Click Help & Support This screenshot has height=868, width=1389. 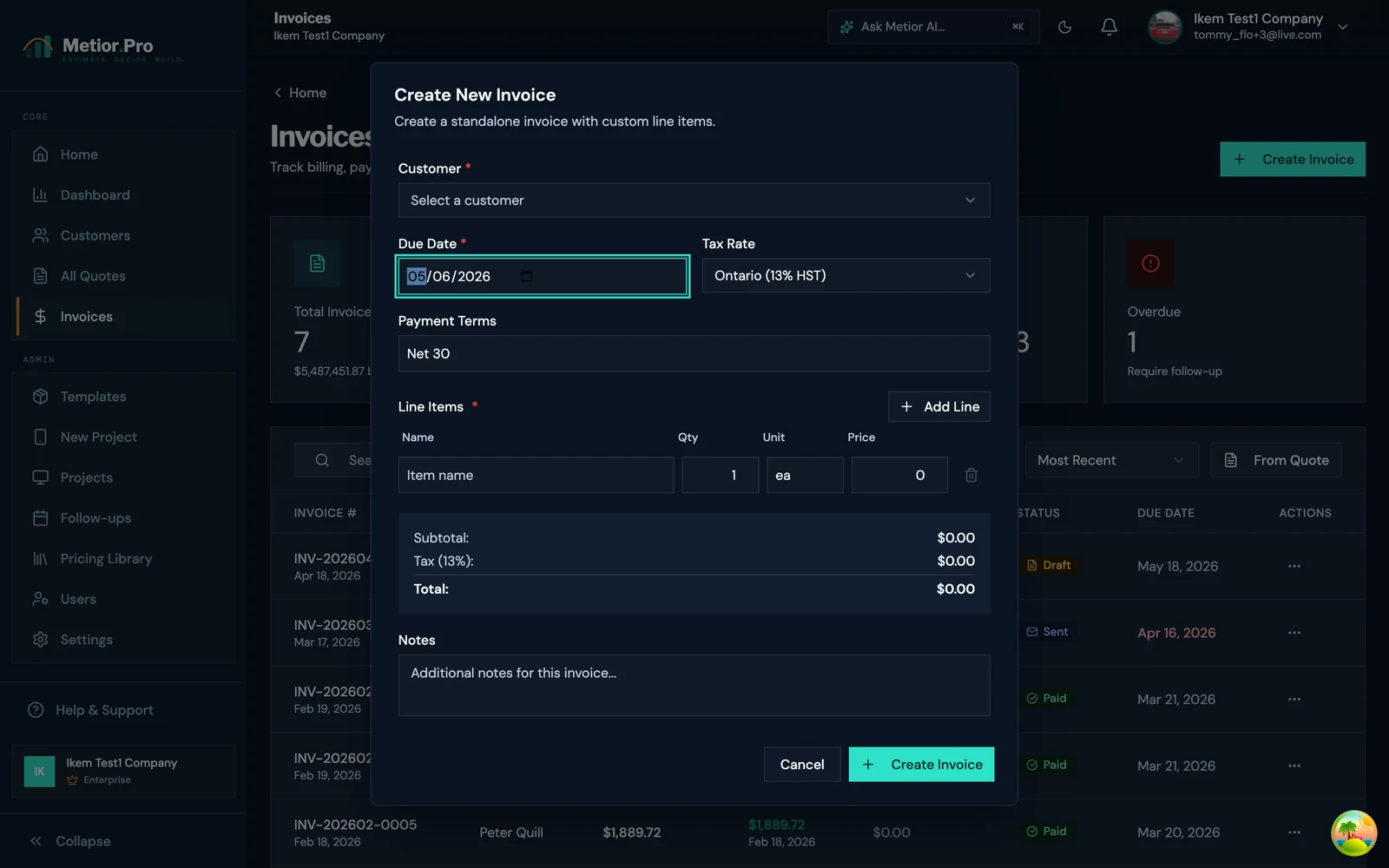point(90,710)
